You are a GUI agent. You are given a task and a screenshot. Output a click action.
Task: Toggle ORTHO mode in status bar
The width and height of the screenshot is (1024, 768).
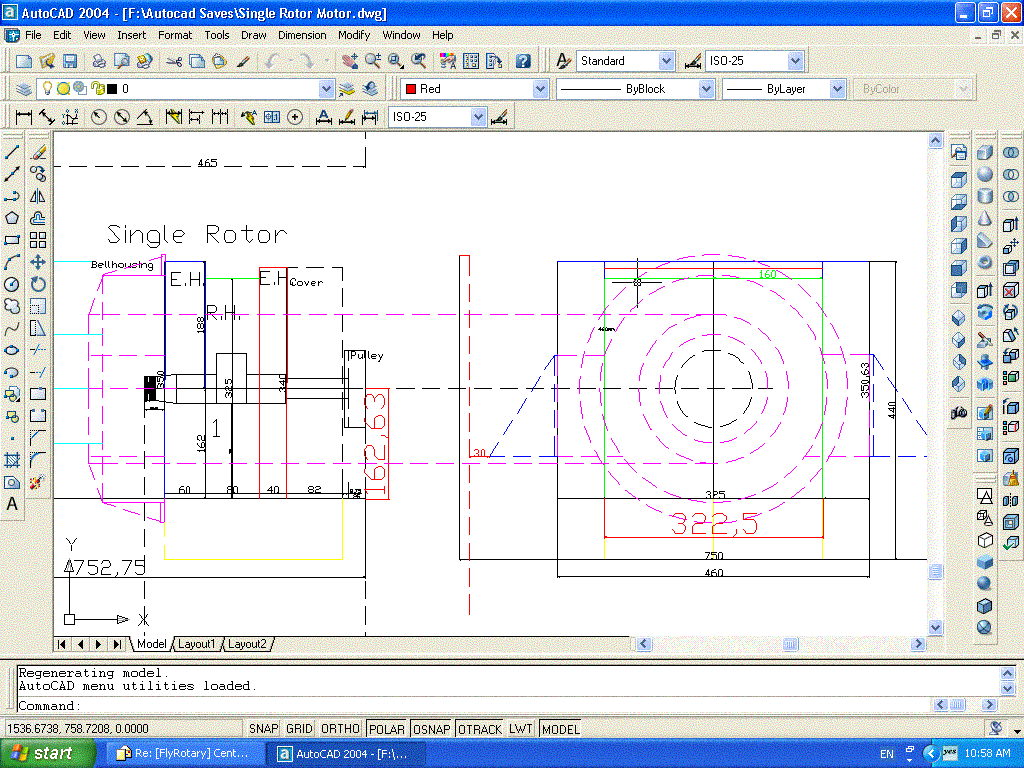(341, 729)
